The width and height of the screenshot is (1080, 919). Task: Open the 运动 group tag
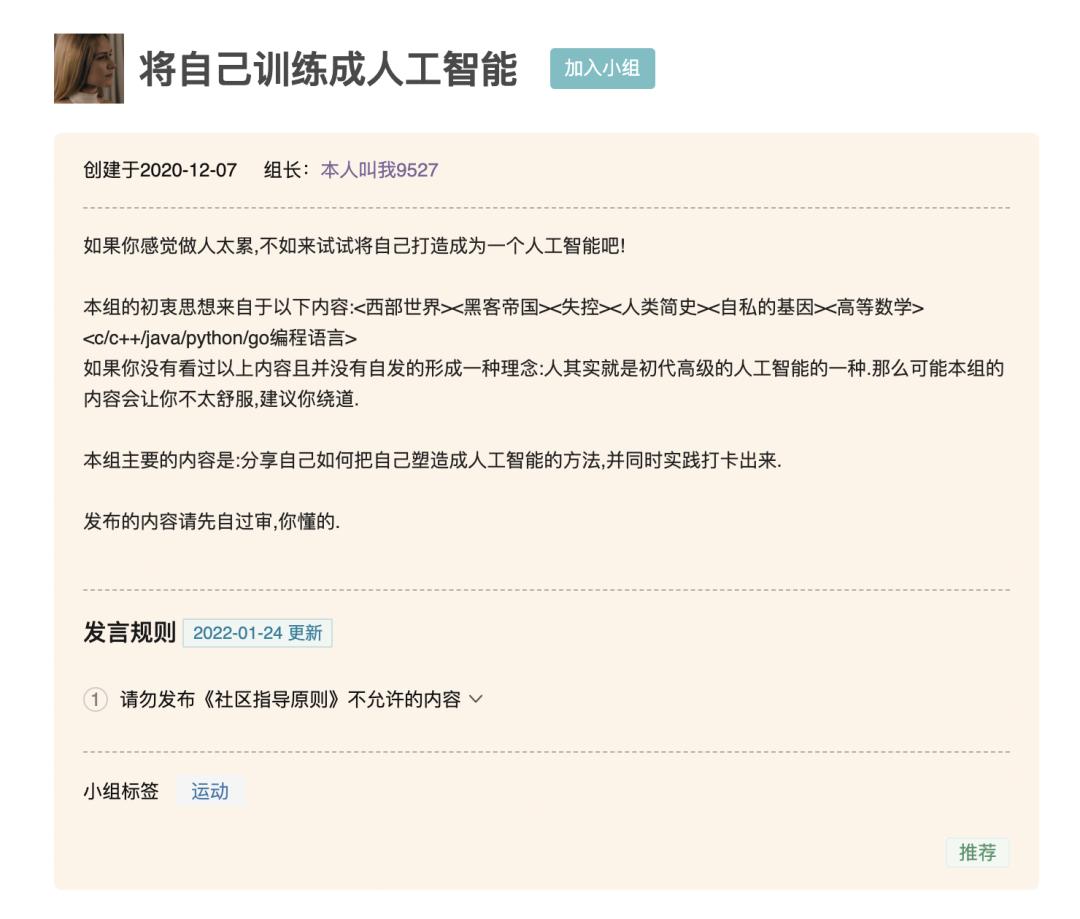[x=210, y=792]
